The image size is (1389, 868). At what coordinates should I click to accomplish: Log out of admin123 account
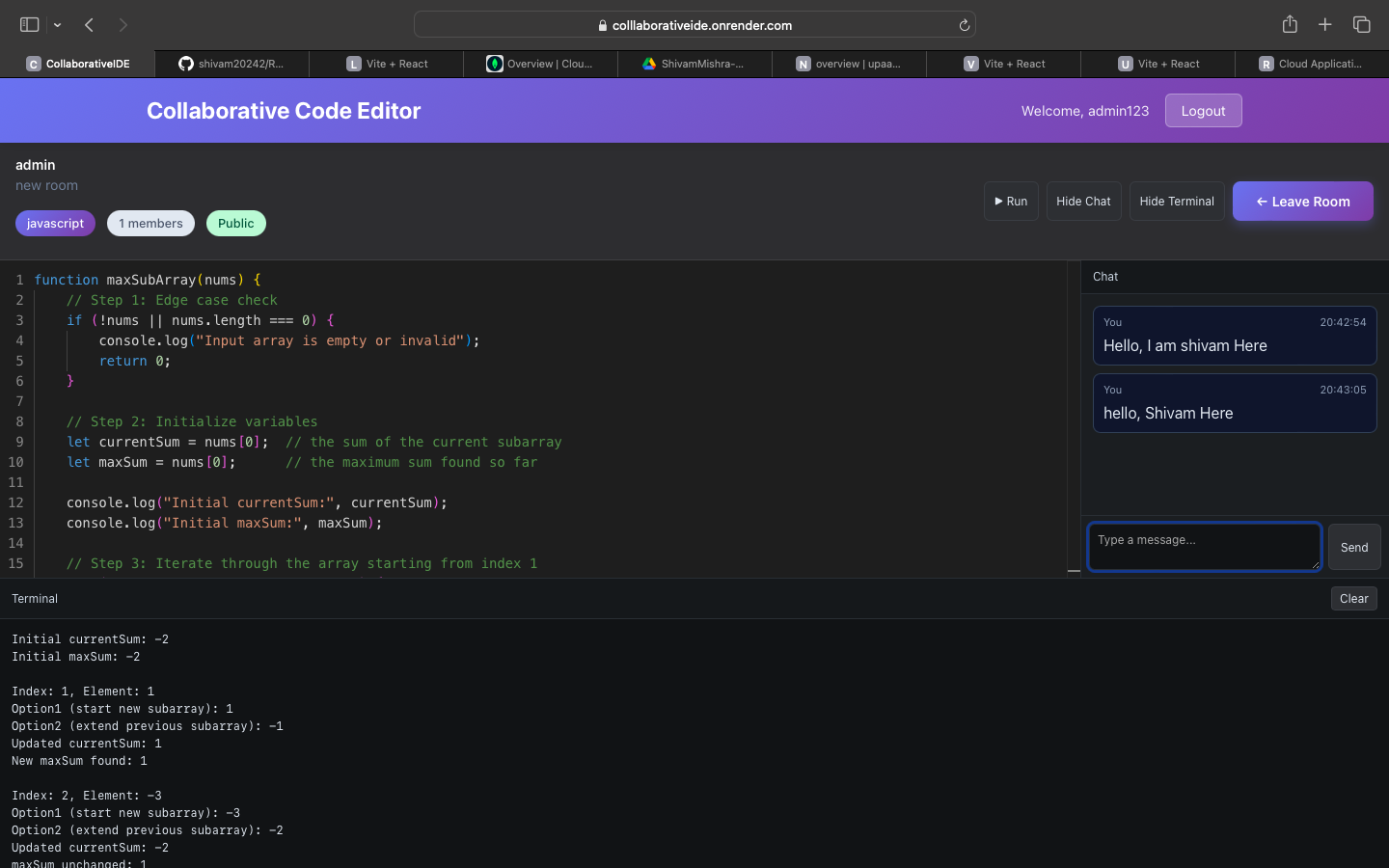click(1203, 111)
